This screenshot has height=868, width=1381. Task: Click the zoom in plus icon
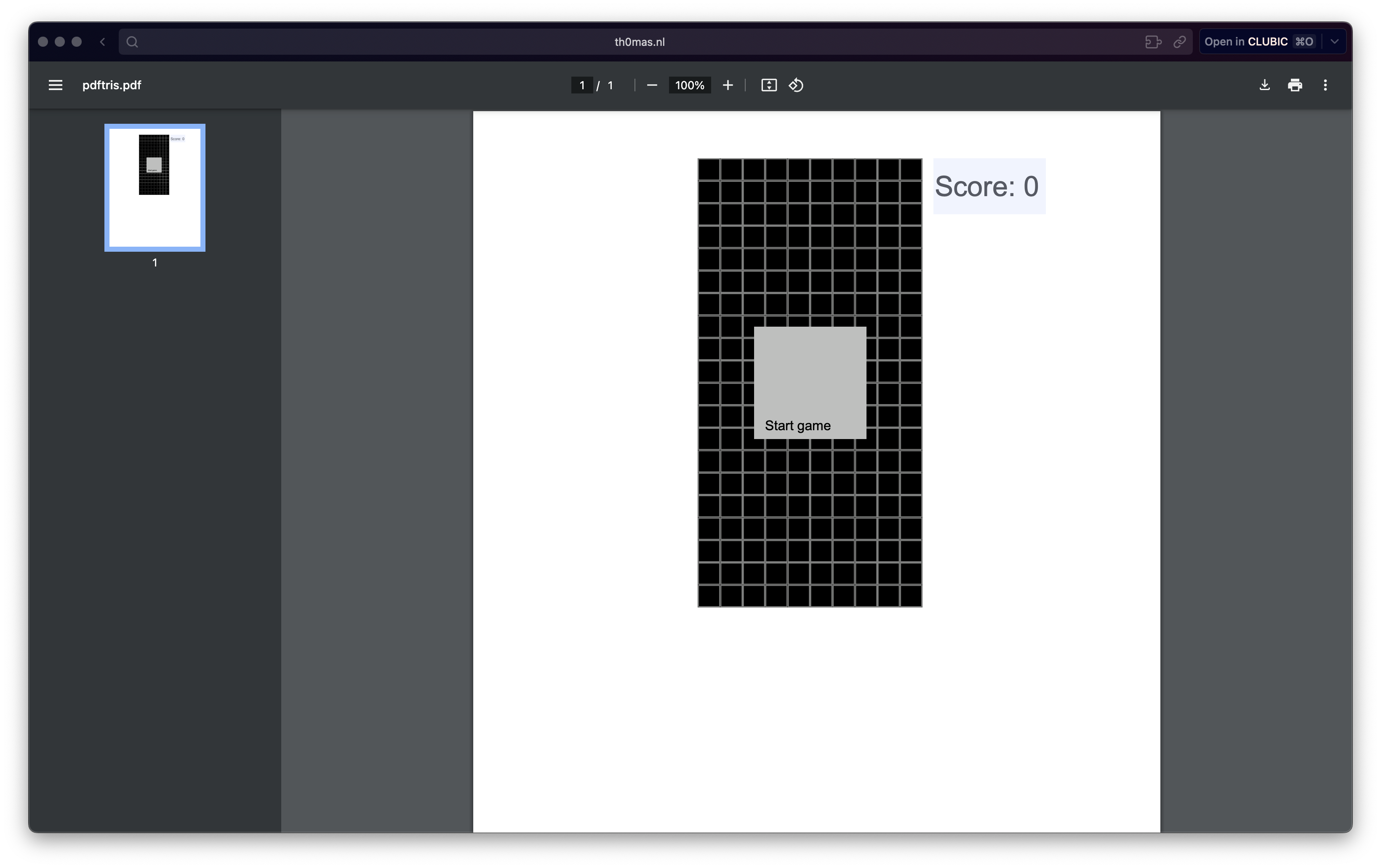(x=727, y=85)
